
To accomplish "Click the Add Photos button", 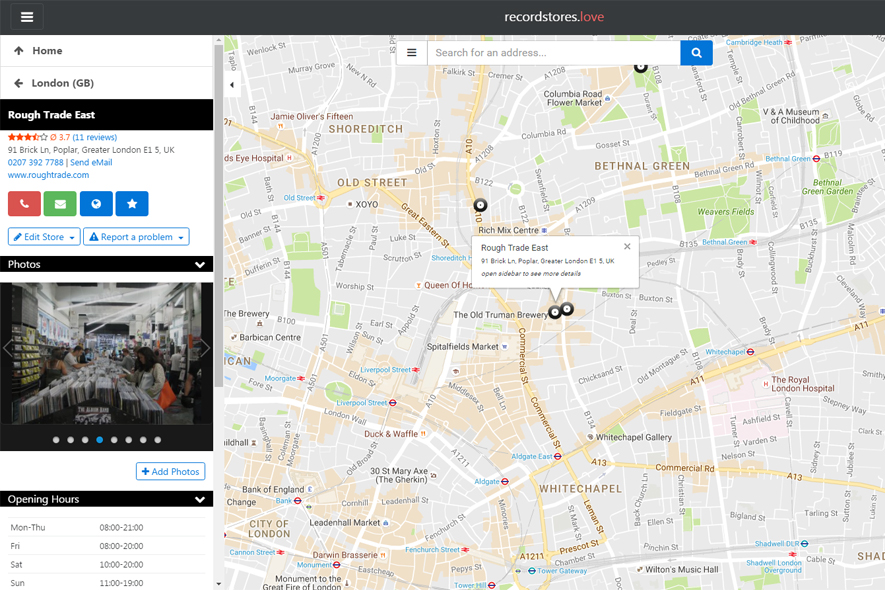I will pos(170,471).
